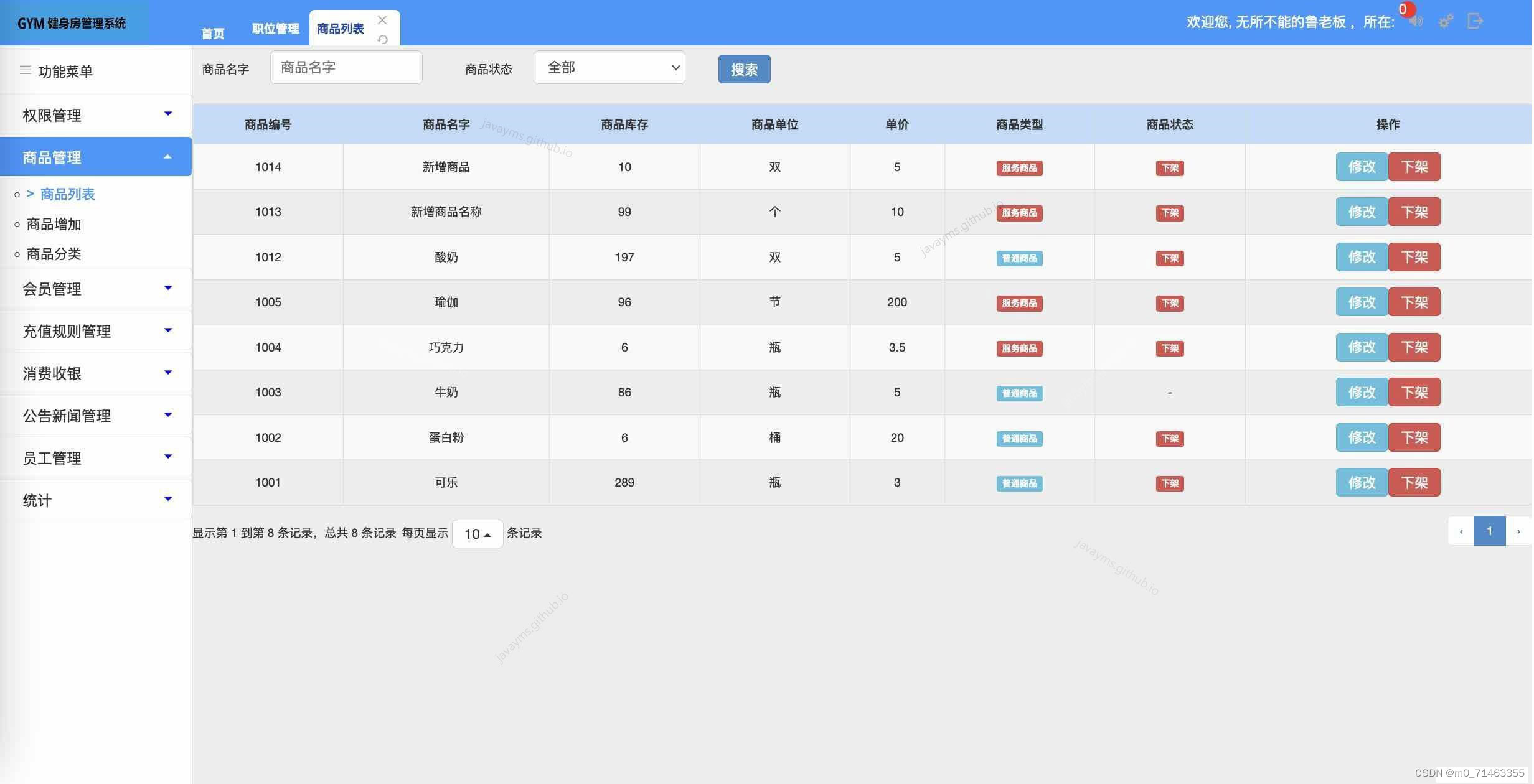
Task: Switch to the 首页 tab
Action: pos(212,34)
